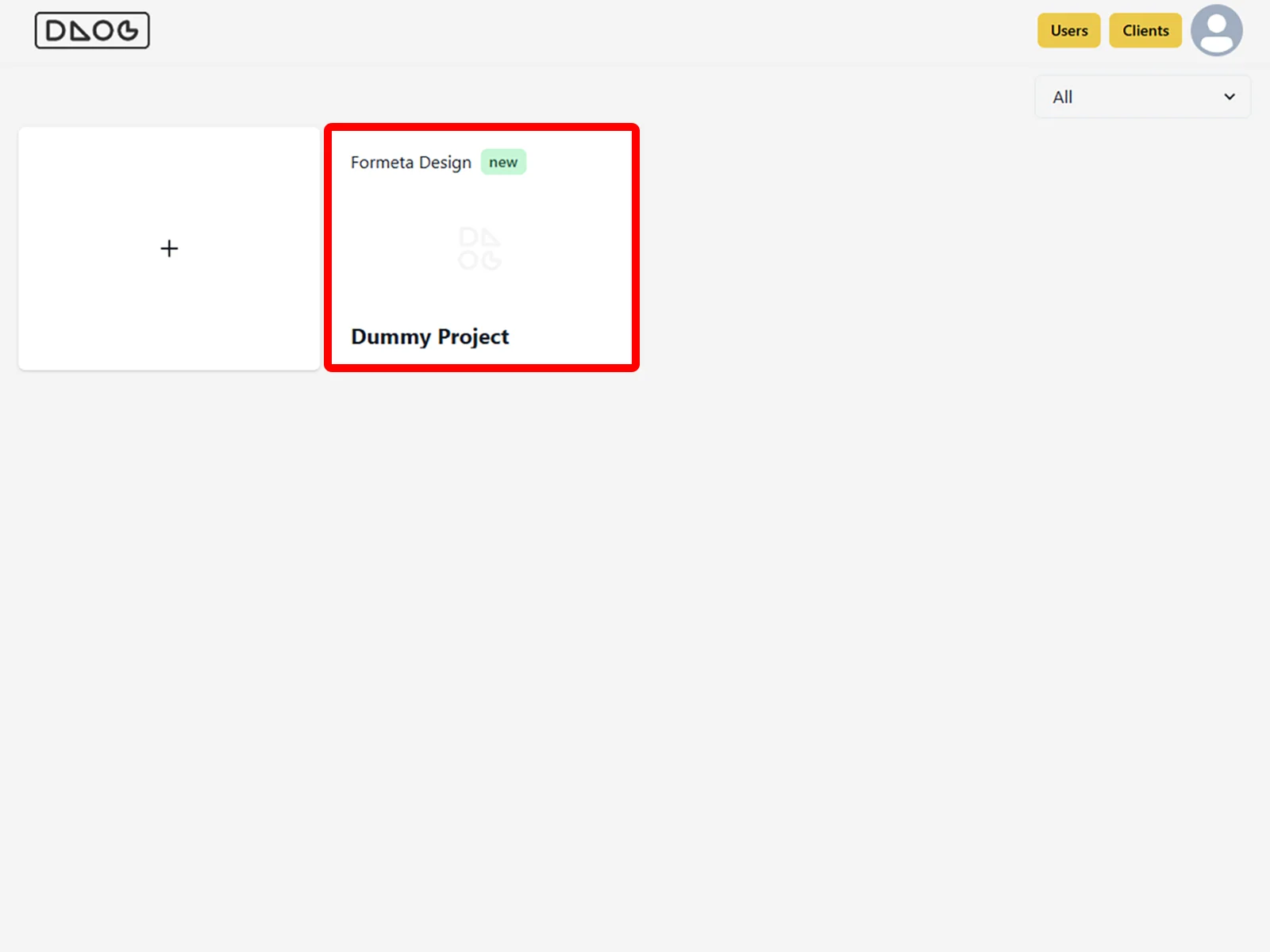This screenshot has height=952, width=1270.
Task: Click the All text in filter box
Action: click(x=1062, y=97)
